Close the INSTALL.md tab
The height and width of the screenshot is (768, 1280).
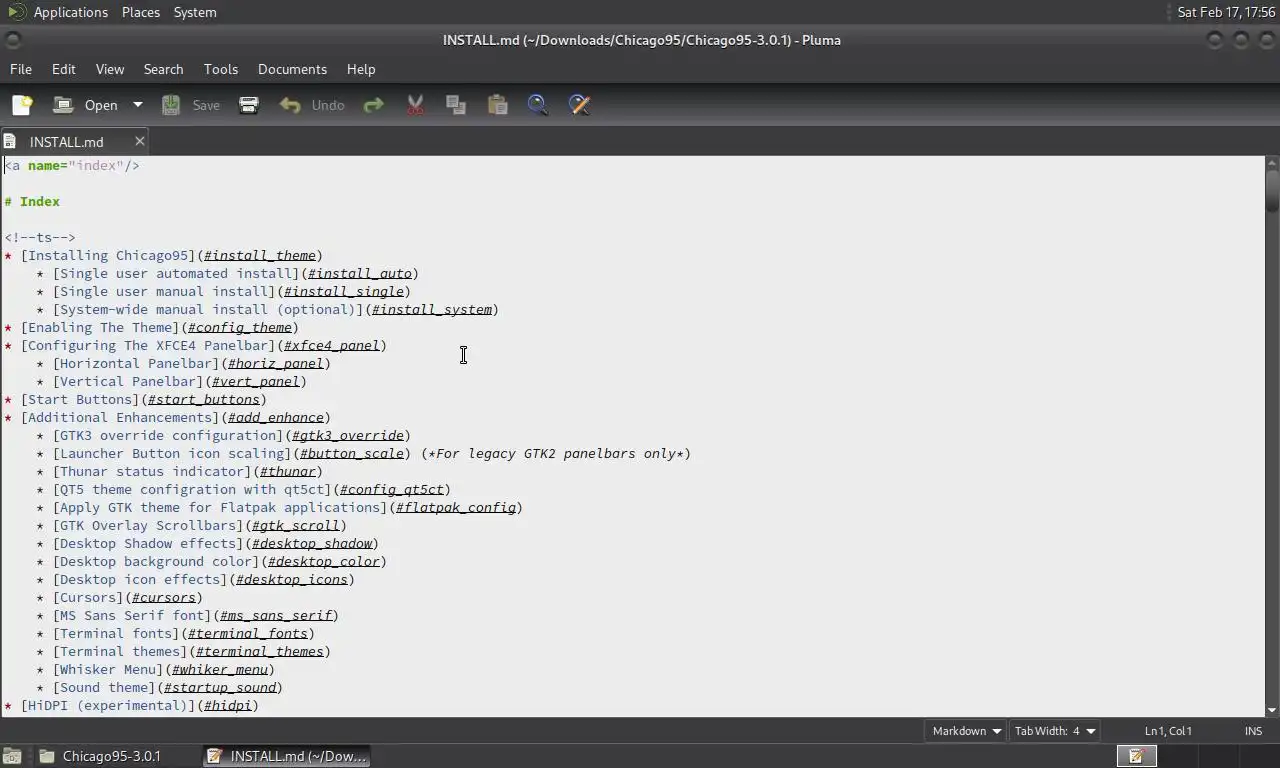(x=139, y=141)
